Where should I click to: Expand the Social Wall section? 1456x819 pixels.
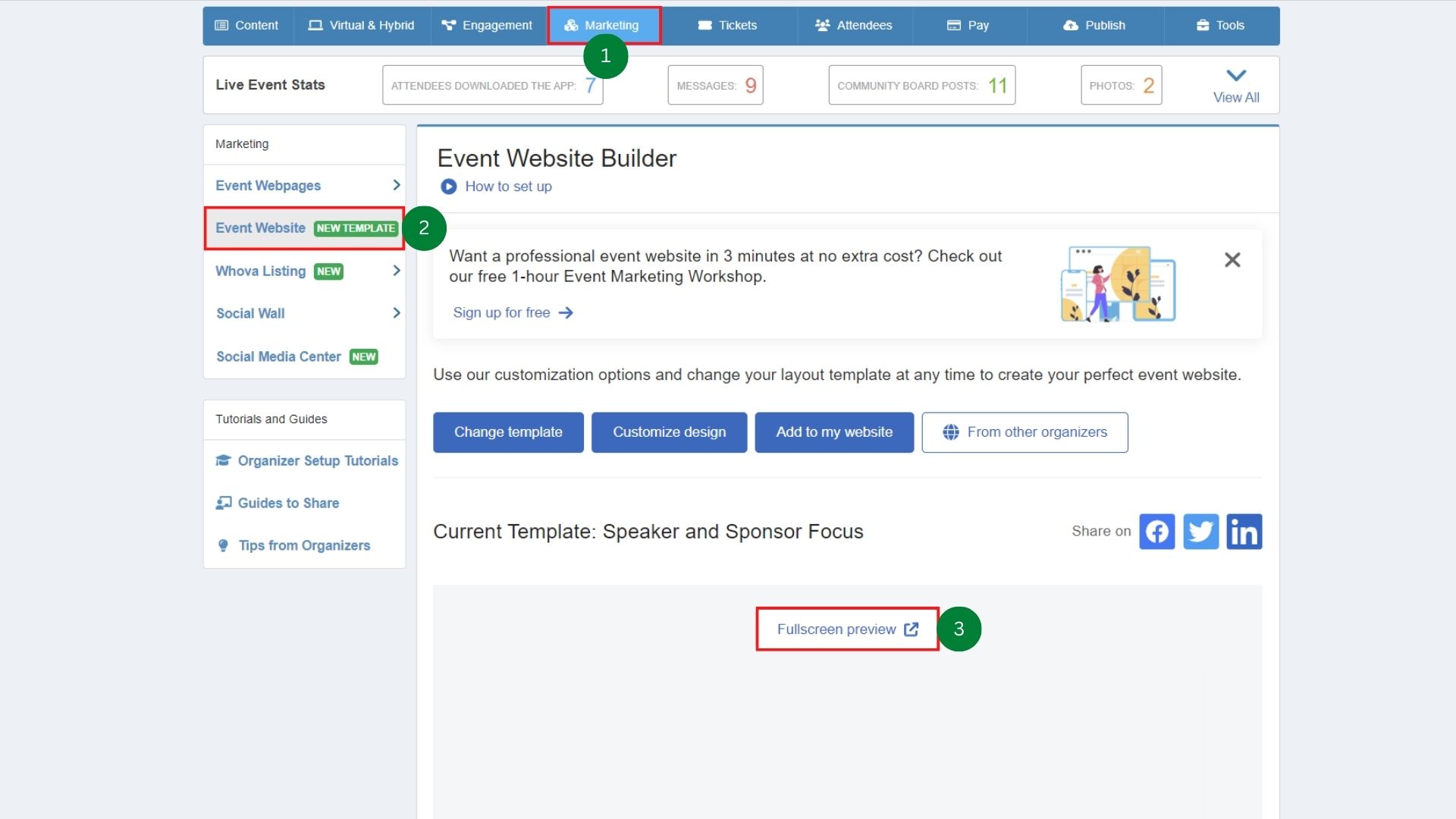click(x=396, y=312)
